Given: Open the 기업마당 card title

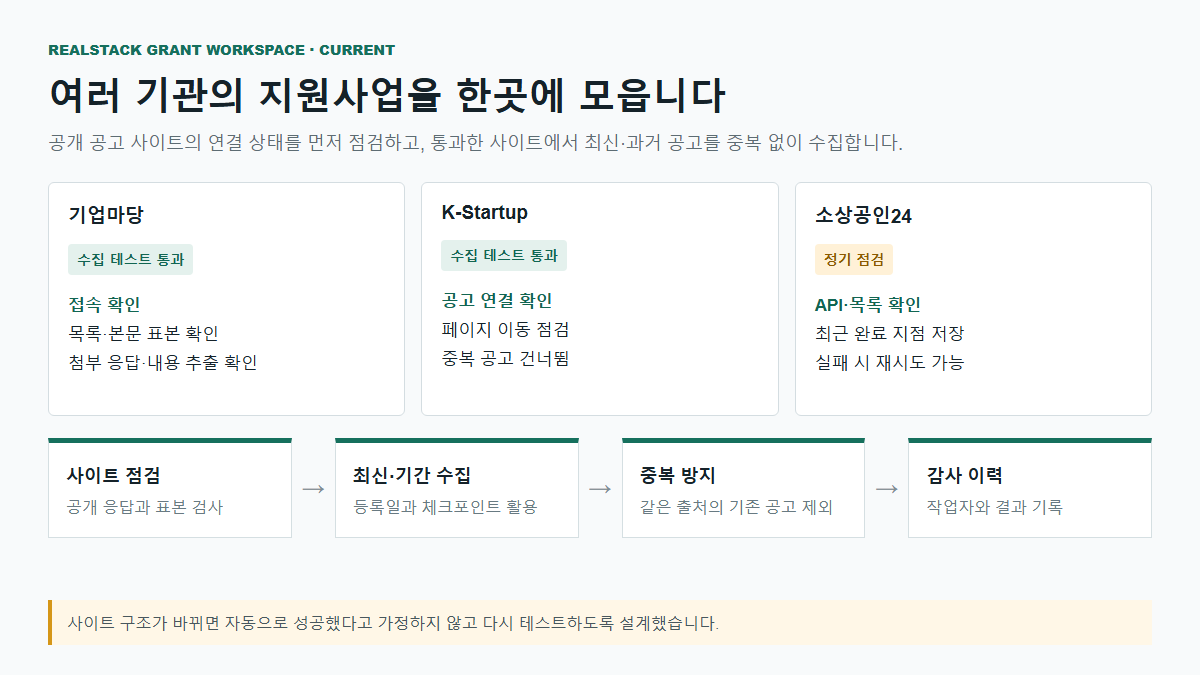Looking at the screenshot, I should [106, 214].
